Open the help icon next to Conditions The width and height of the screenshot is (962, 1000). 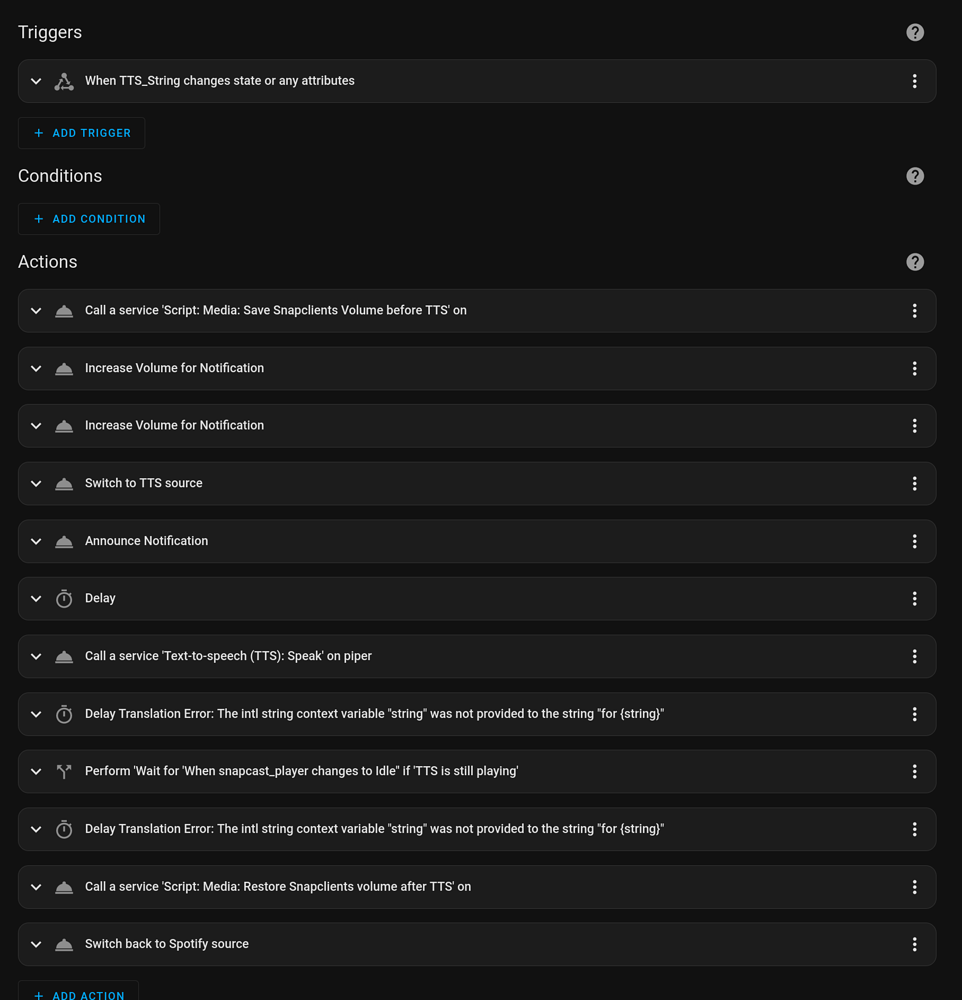[915, 175]
